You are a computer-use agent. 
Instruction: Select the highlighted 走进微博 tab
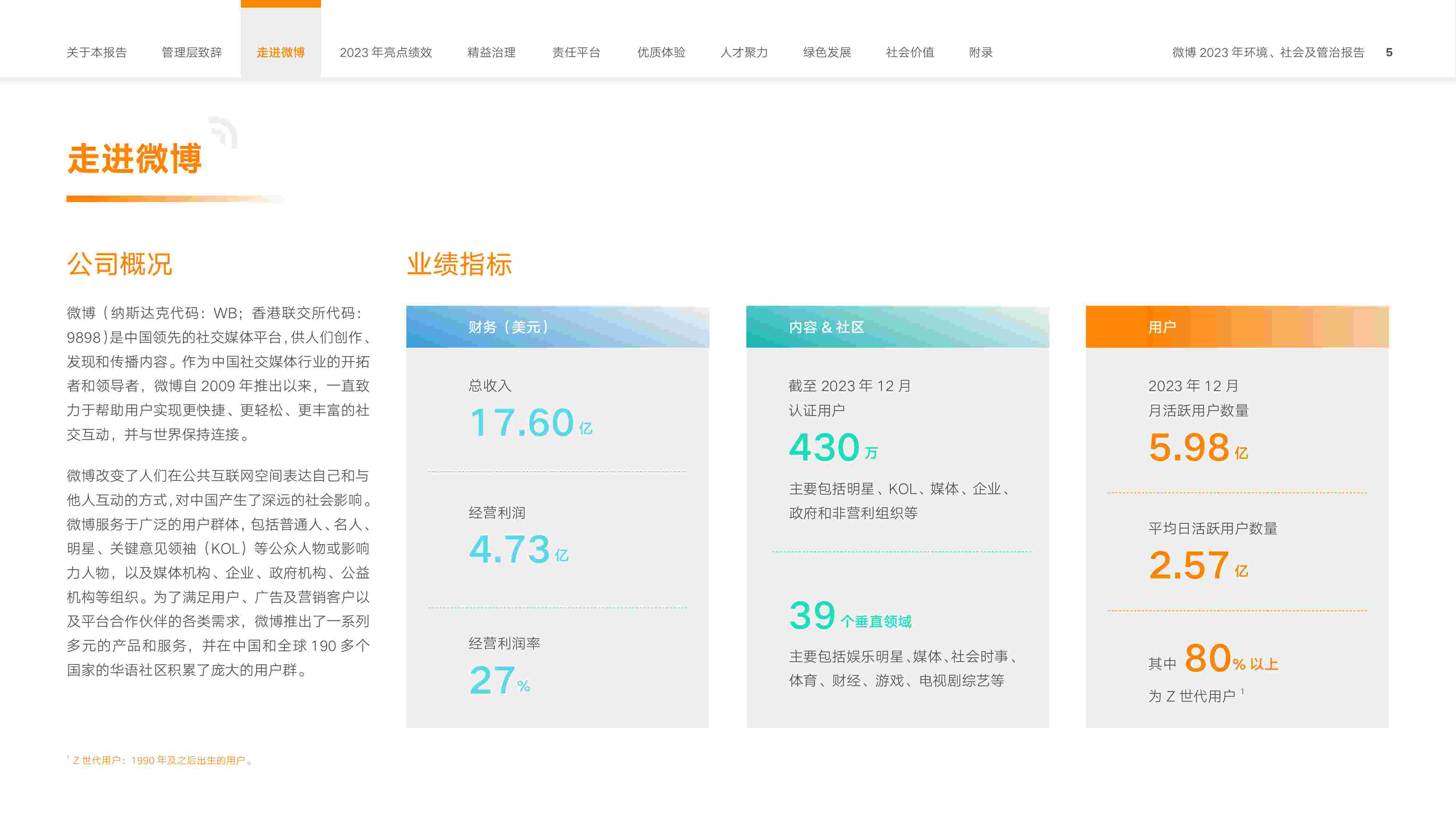280,52
